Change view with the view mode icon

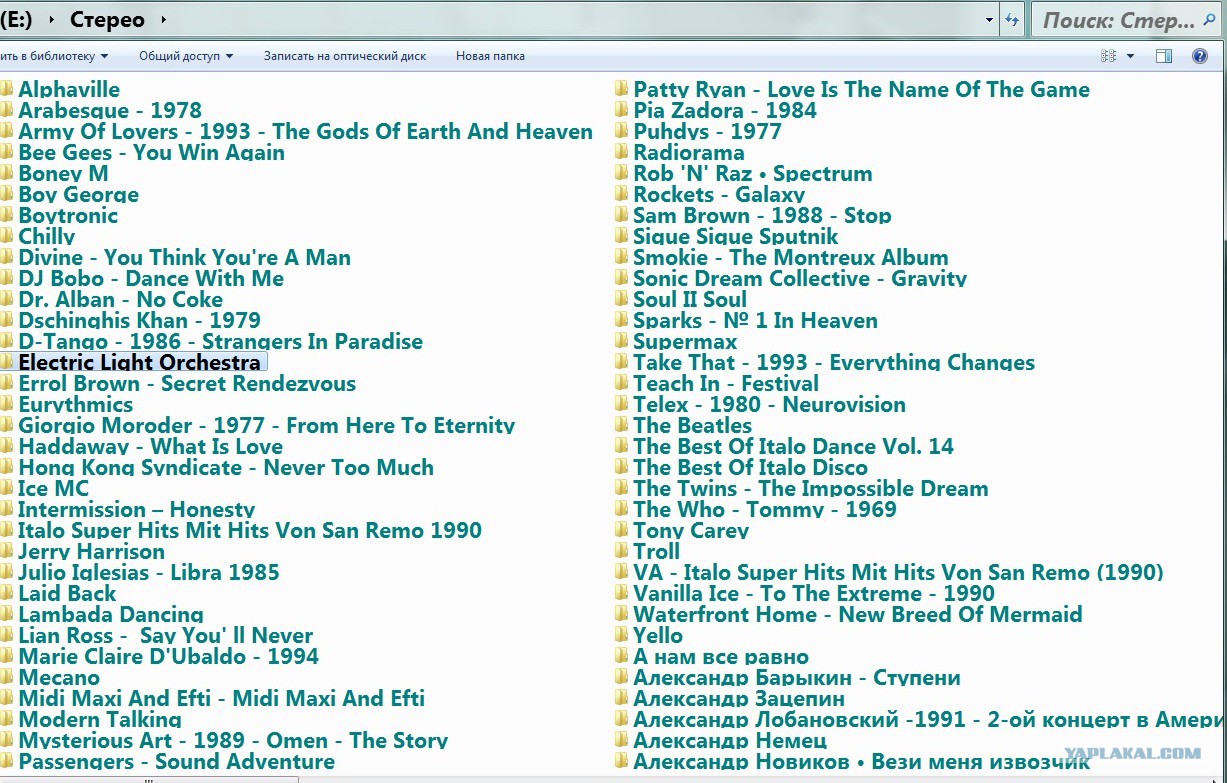(x=1108, y=56)
